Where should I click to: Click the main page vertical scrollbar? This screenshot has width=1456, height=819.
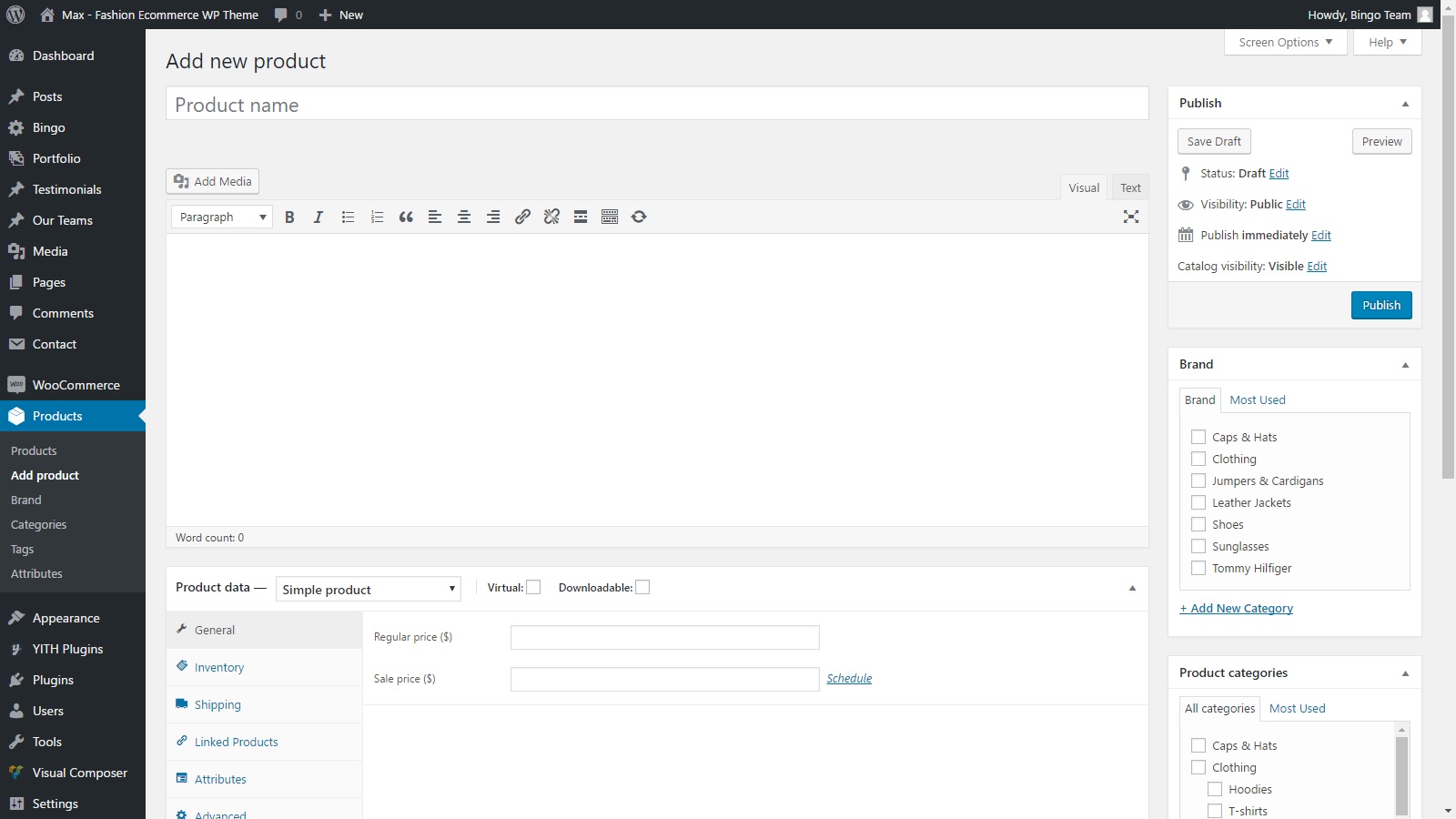[x=1448, y=246]
